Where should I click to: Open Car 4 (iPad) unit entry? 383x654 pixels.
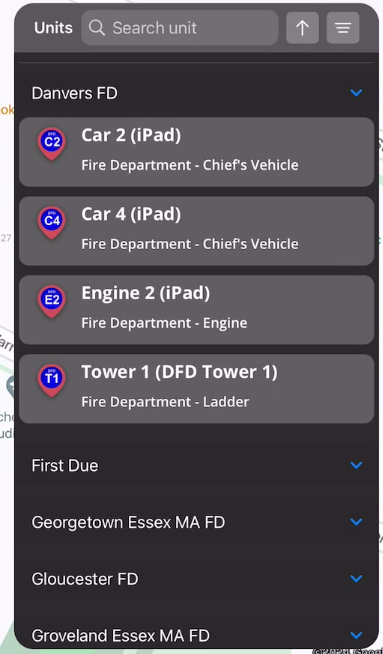tap(197, 231)
